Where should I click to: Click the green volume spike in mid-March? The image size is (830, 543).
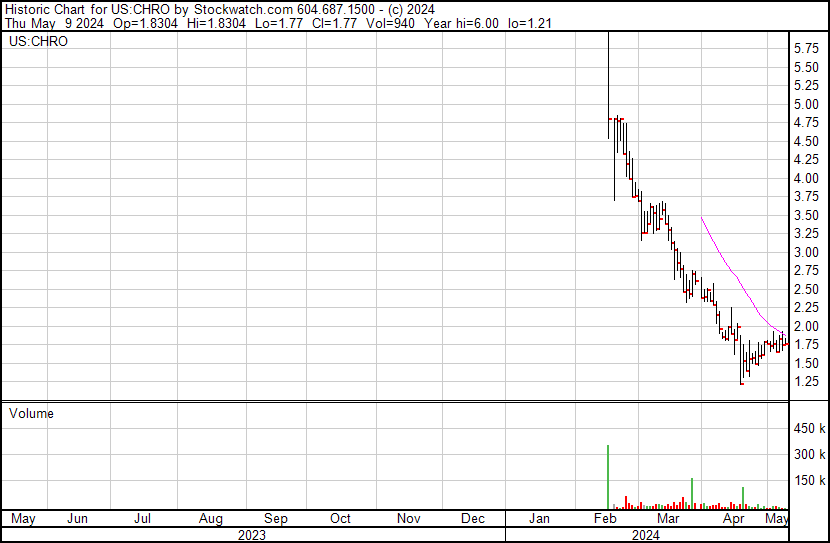click(x=692, y=493)
